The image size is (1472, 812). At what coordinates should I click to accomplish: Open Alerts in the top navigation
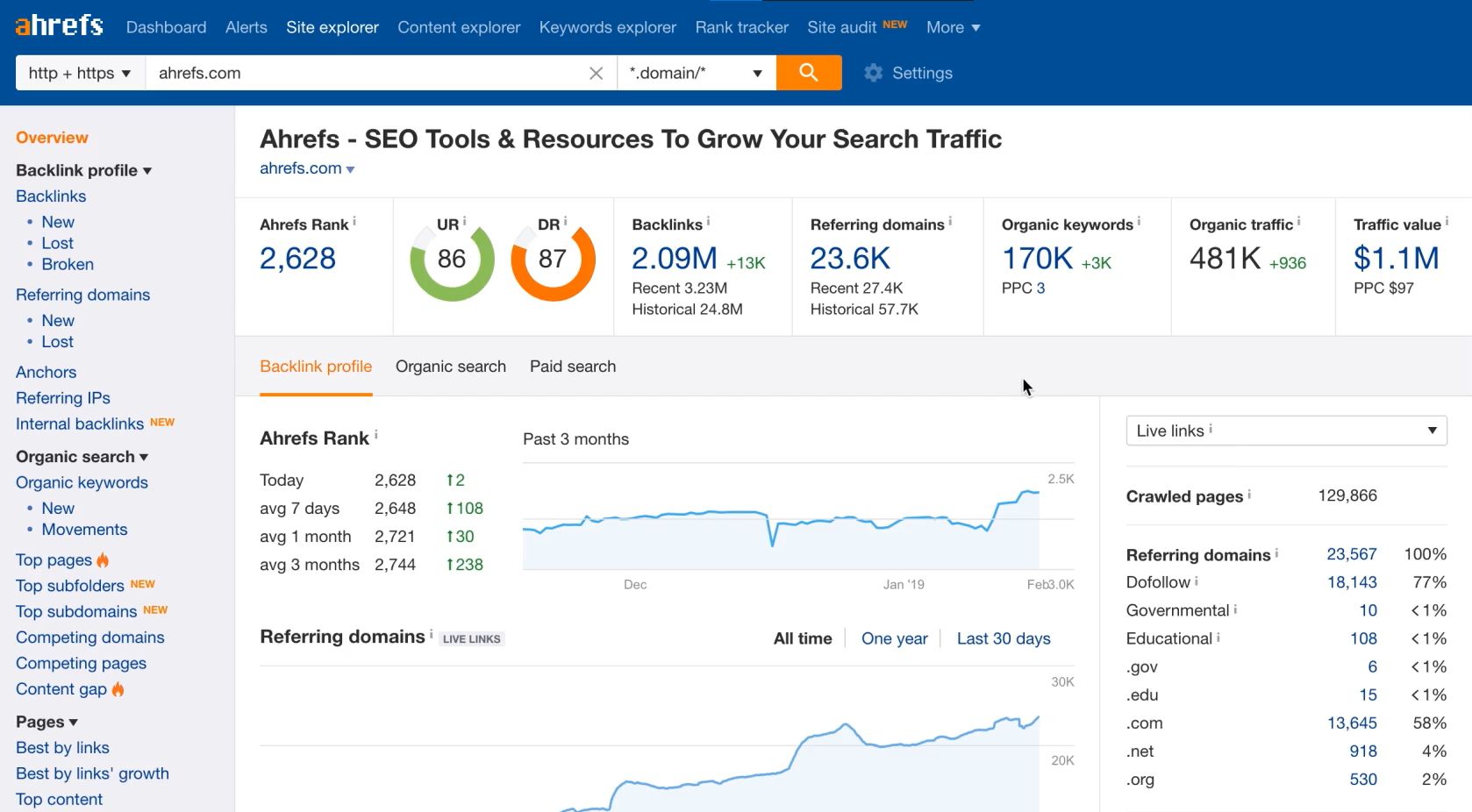(x=247, y=27)
